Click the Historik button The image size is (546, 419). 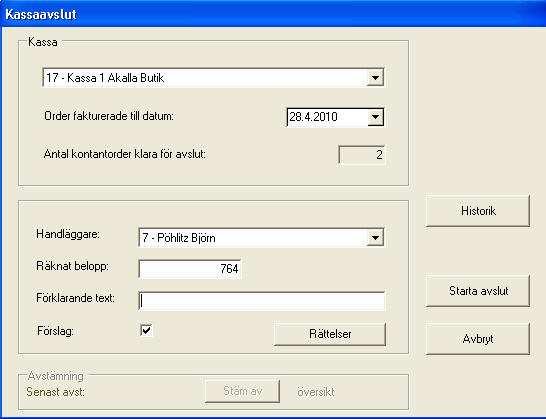(478, 211)
